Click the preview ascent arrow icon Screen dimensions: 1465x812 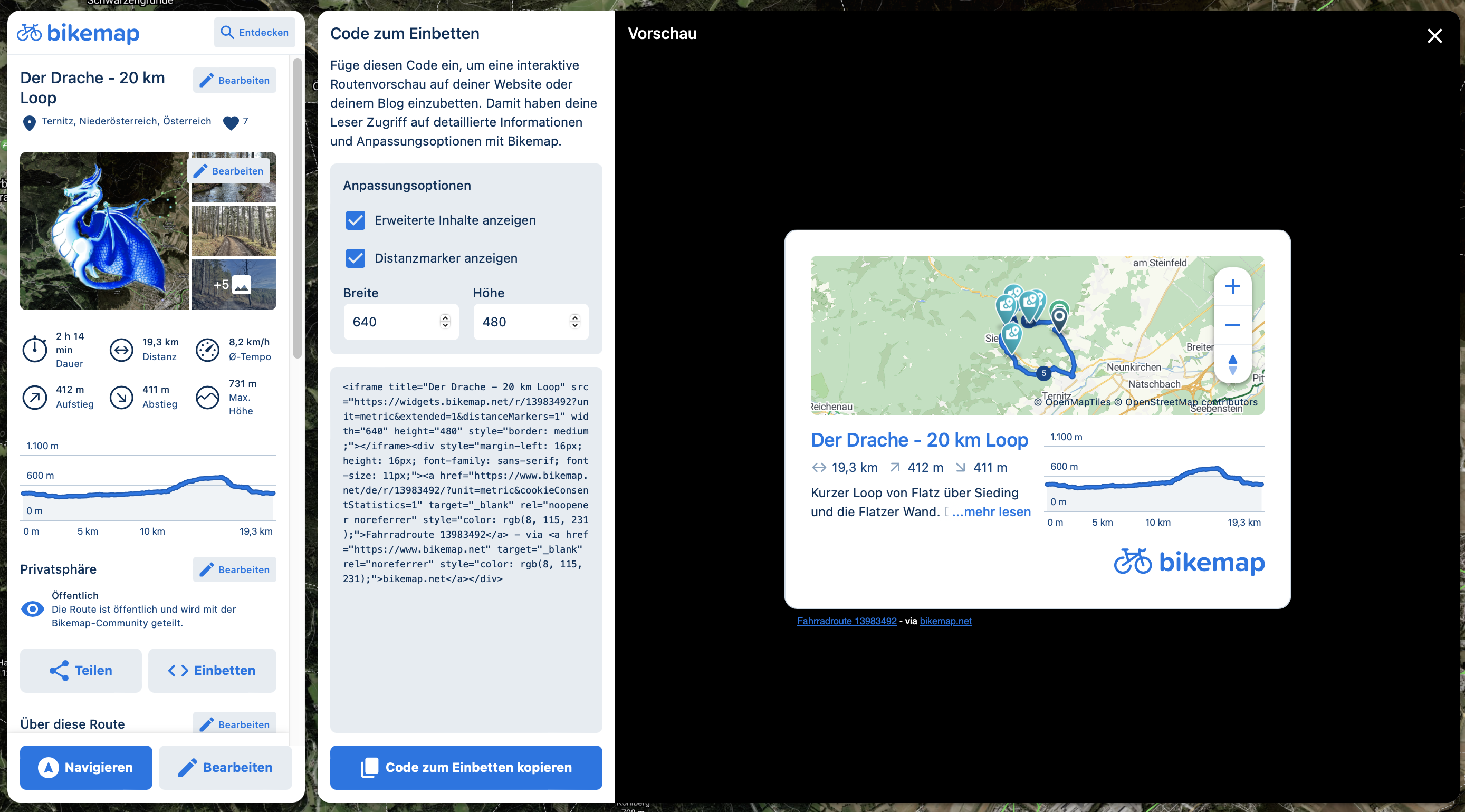pos(895,468)
